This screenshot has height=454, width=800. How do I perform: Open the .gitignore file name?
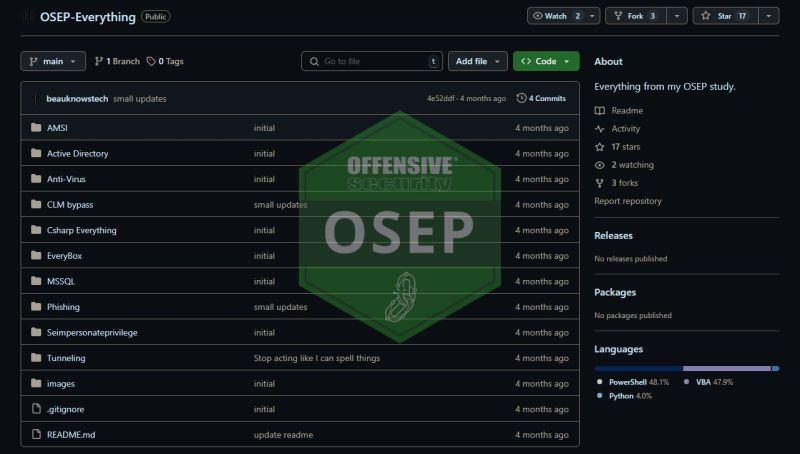pos(65,409)
